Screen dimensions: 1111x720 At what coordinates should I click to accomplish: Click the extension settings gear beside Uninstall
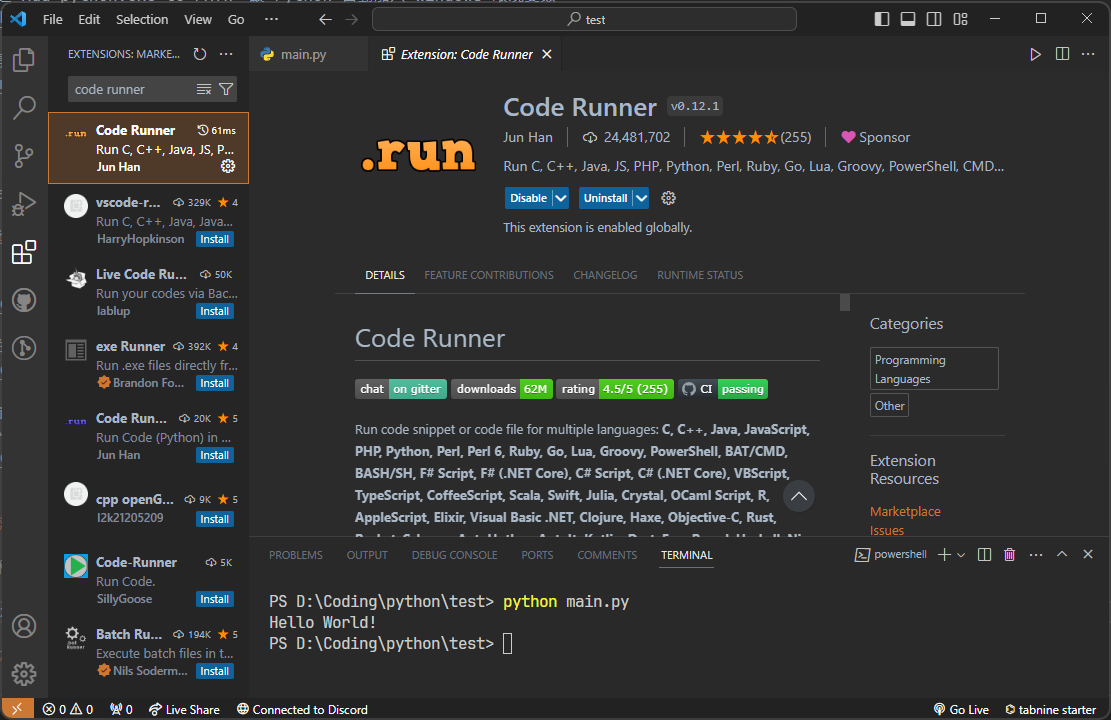[x=668, y=198]
